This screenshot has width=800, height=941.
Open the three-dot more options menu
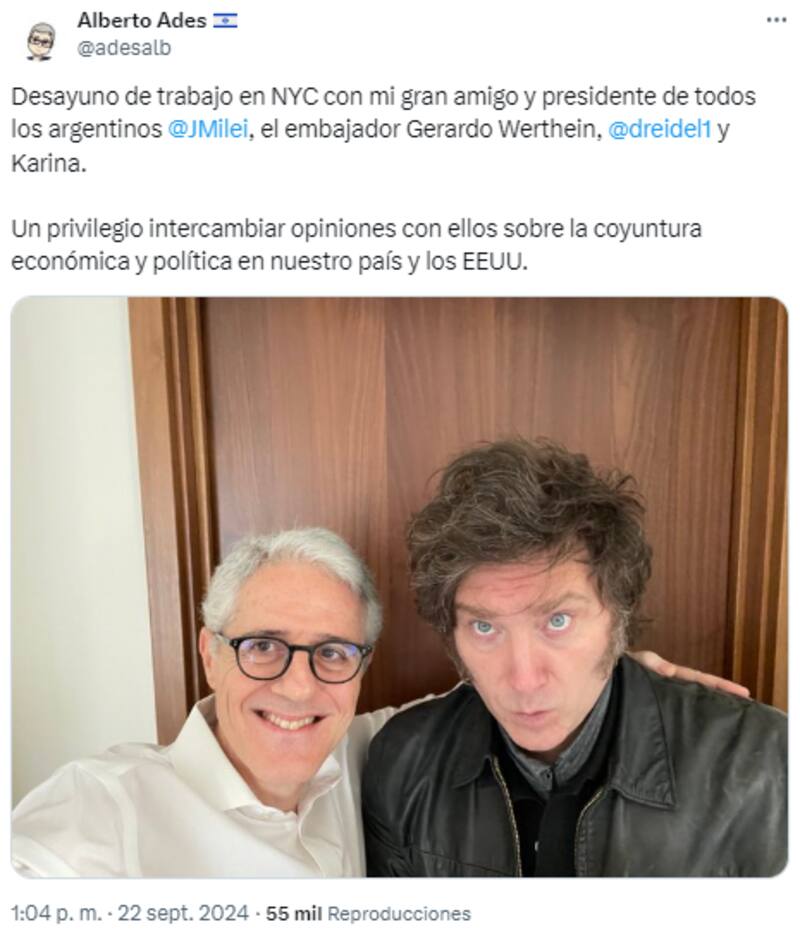pyautogui.click(x=777, y=20)
